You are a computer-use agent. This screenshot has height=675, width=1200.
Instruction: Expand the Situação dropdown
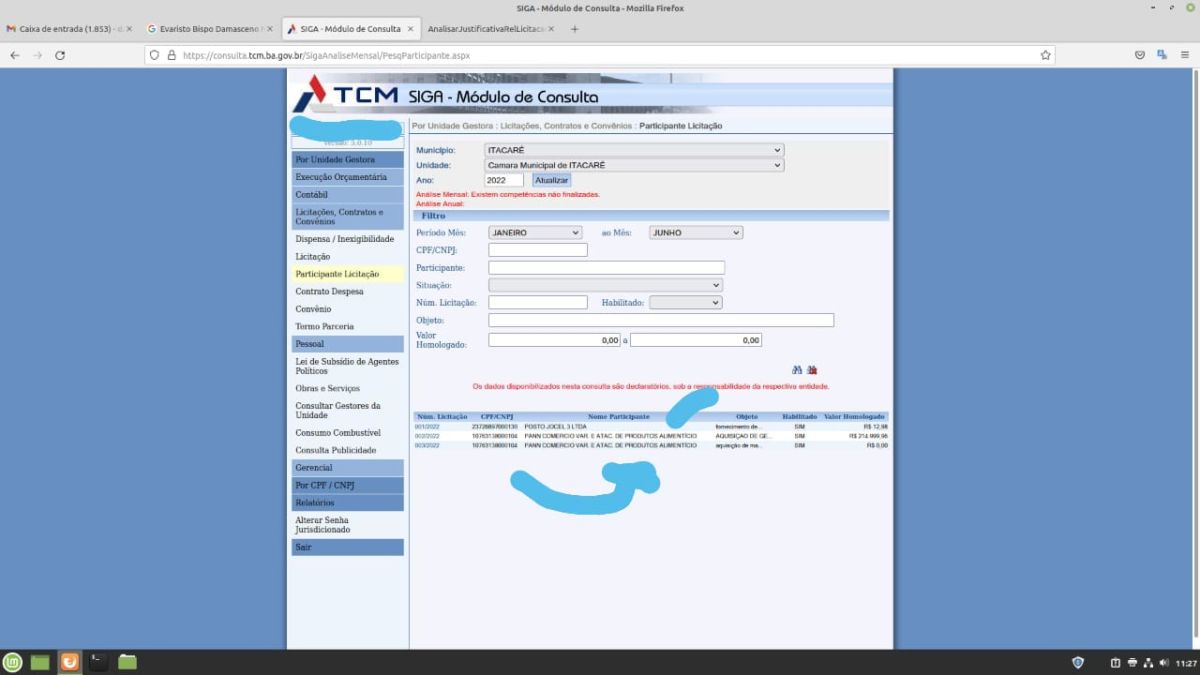pyautogui.click(x=605, y=285)
